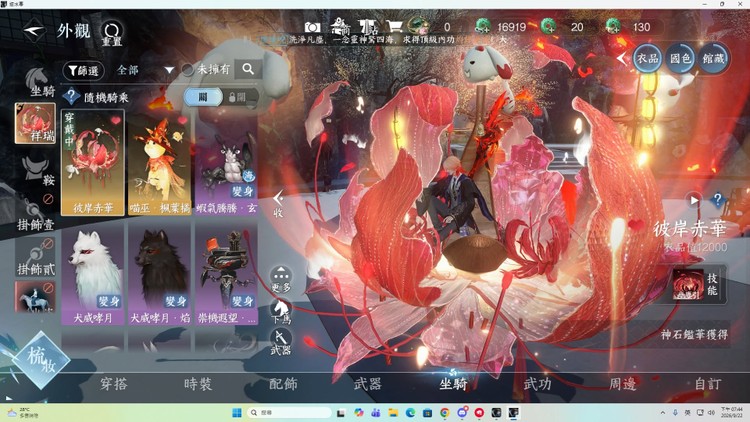This screenshot has width=750, height=422.
Task: Select the 掛飾貳 ornament slot
Action: [36, 257]
